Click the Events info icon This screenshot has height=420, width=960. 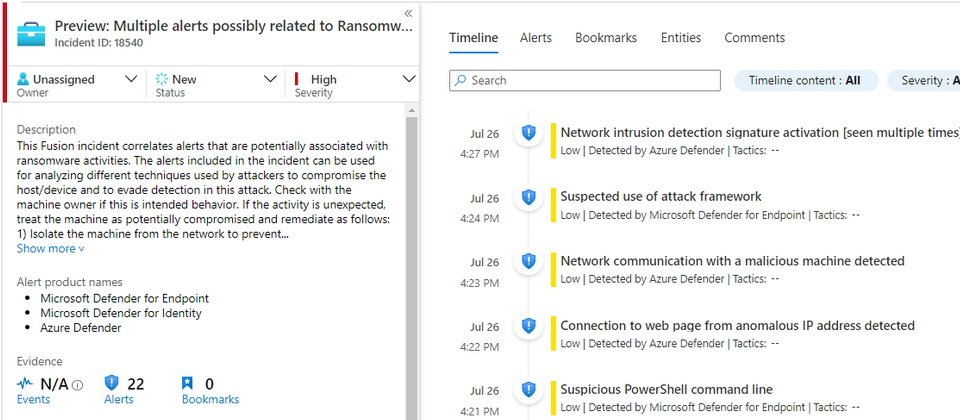tap(78, 384)
